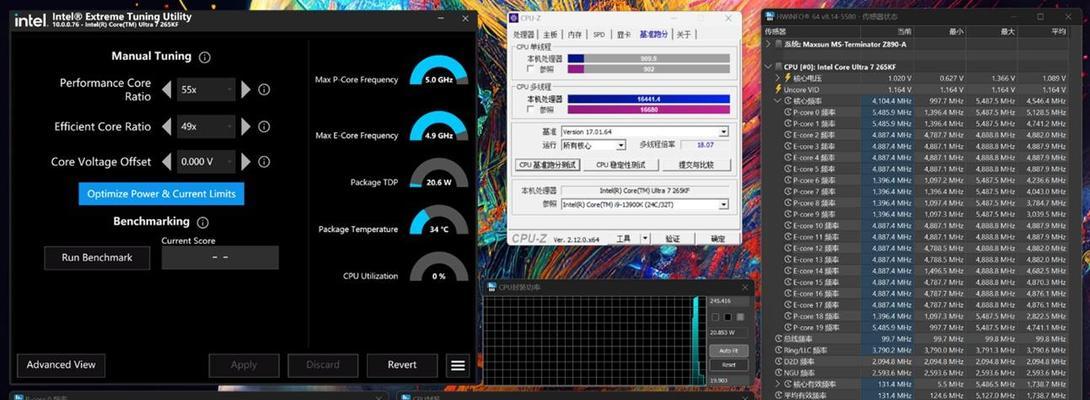Lower Core Voltage Offset with left arrow
Screen dimensions: 1090x400
coord(166,161)
